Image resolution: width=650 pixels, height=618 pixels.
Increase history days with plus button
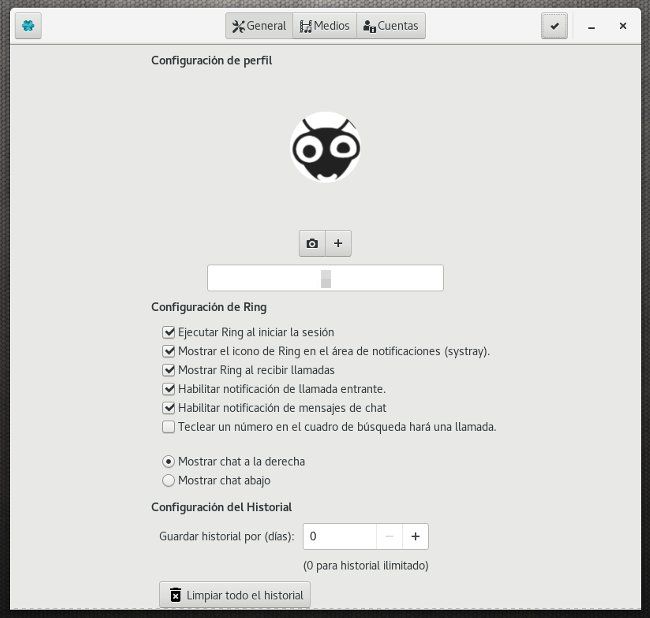click(415, 537)
